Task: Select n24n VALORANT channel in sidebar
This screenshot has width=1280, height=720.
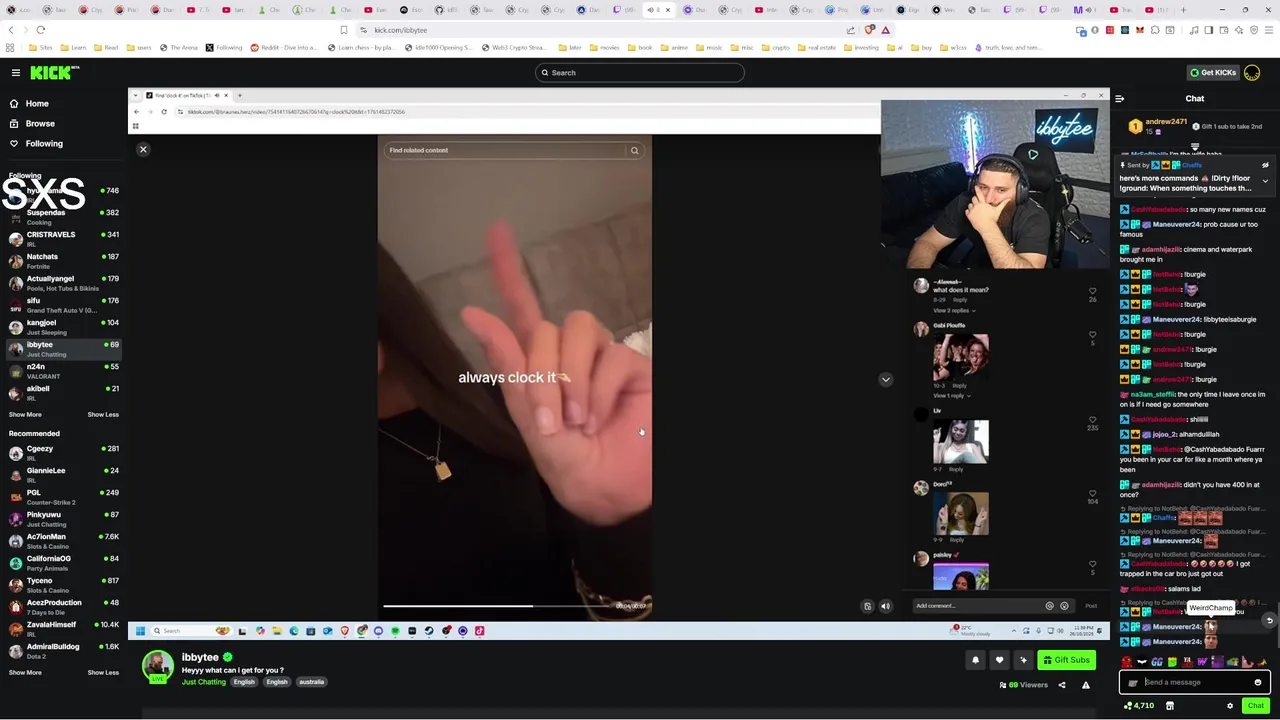Action: pos(62,370)
